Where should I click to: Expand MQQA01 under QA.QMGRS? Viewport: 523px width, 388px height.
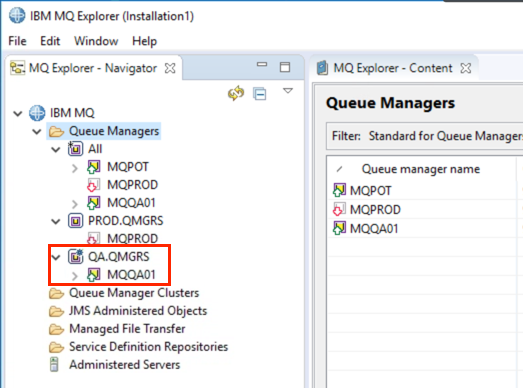75,276
